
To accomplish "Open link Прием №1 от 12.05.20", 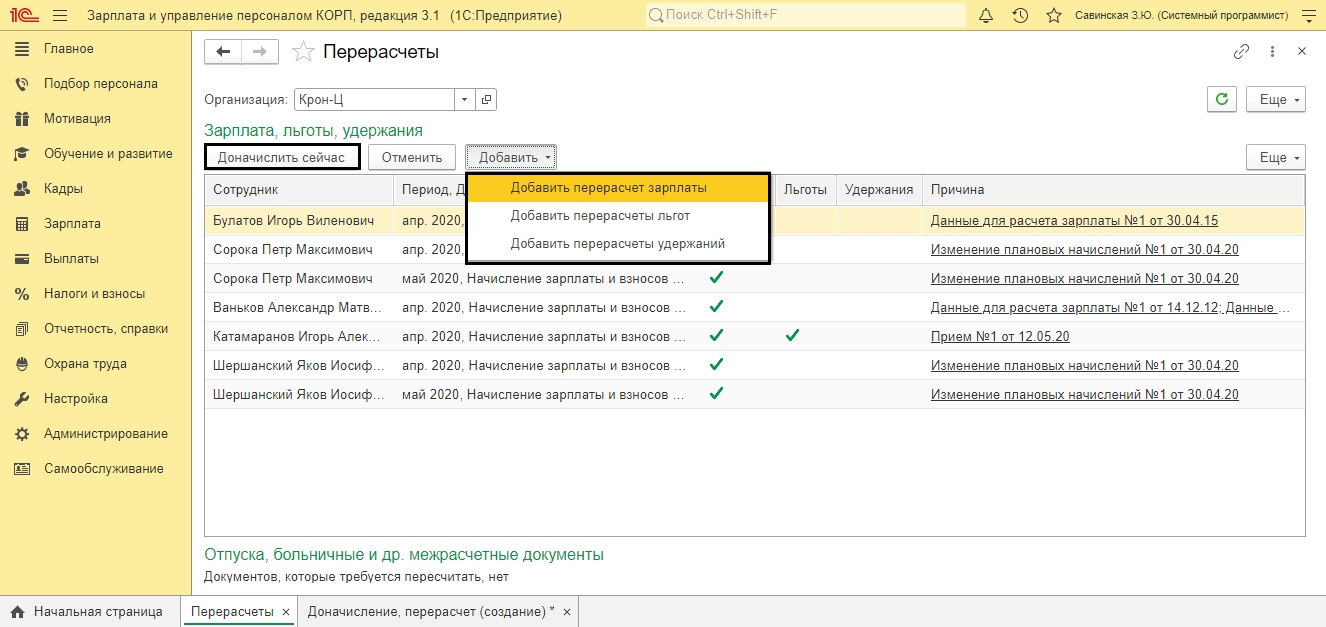I will (x=1000, y=336).
